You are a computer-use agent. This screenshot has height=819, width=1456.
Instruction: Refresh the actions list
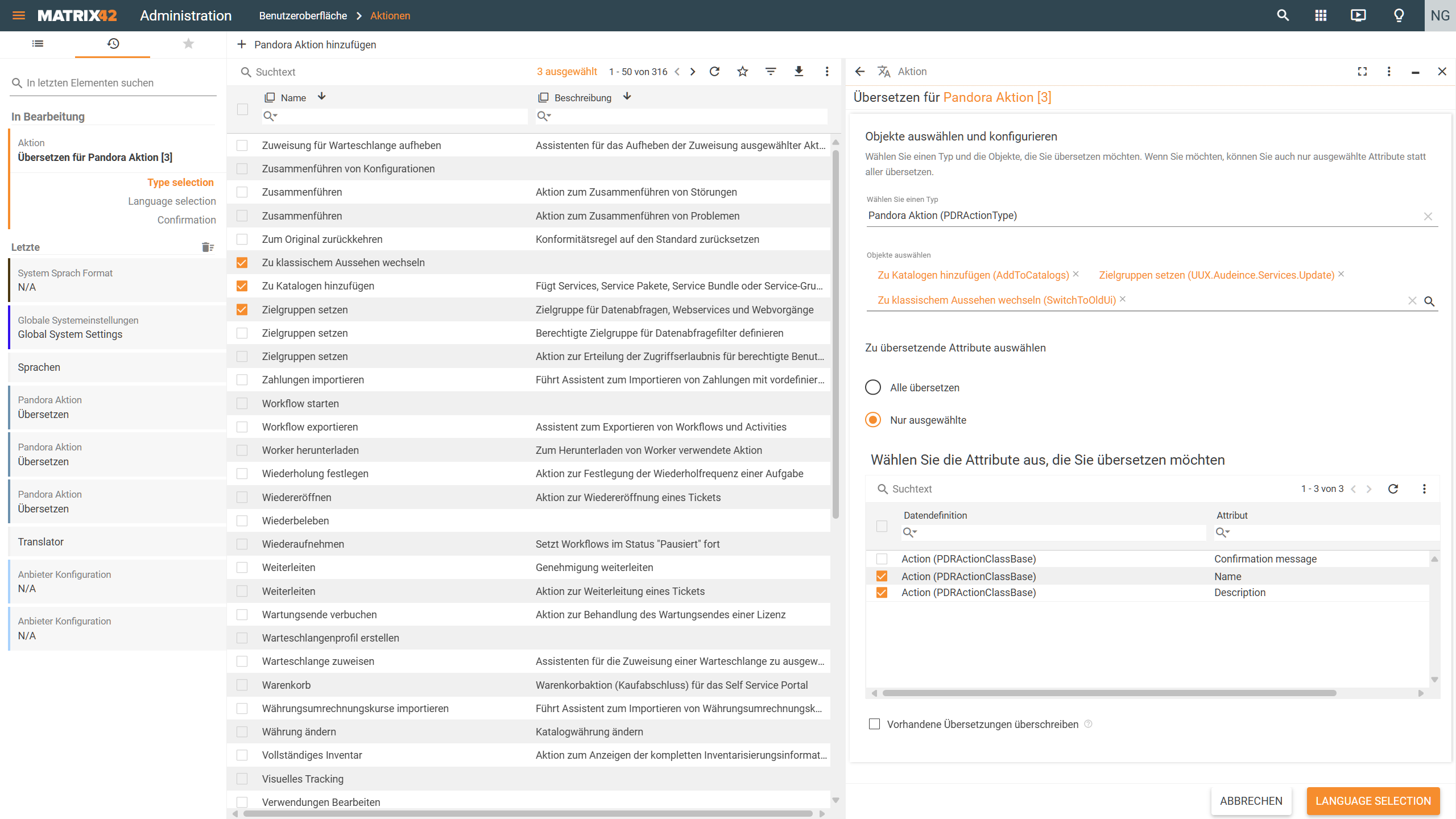(x=714, y=72)
